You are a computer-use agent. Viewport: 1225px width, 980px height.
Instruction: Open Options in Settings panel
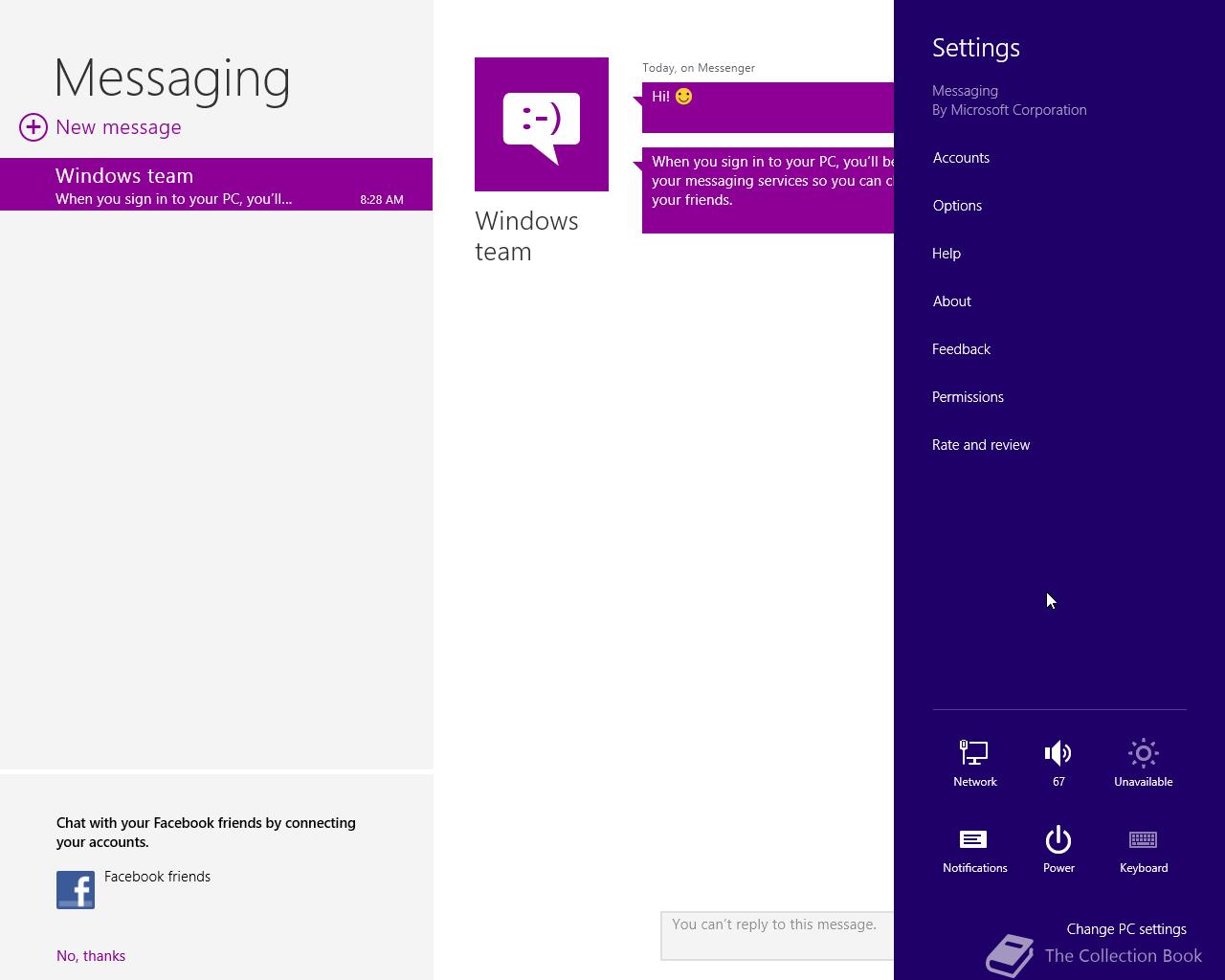(957, 206)
